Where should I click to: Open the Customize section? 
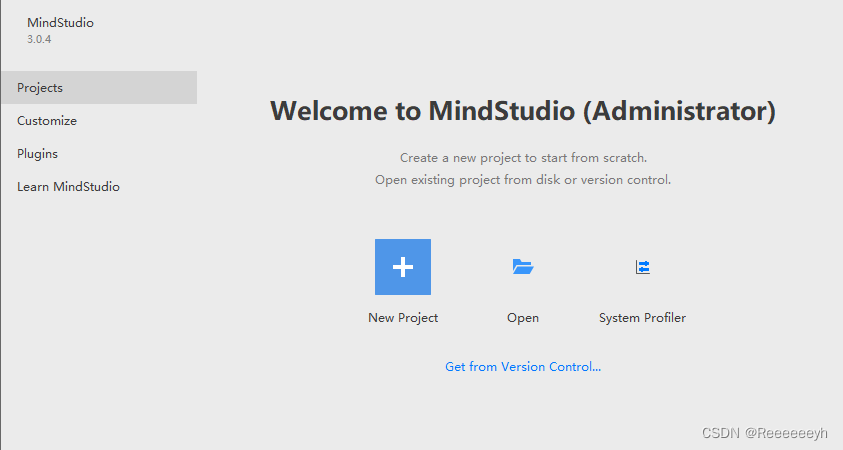tap(47, 120)
